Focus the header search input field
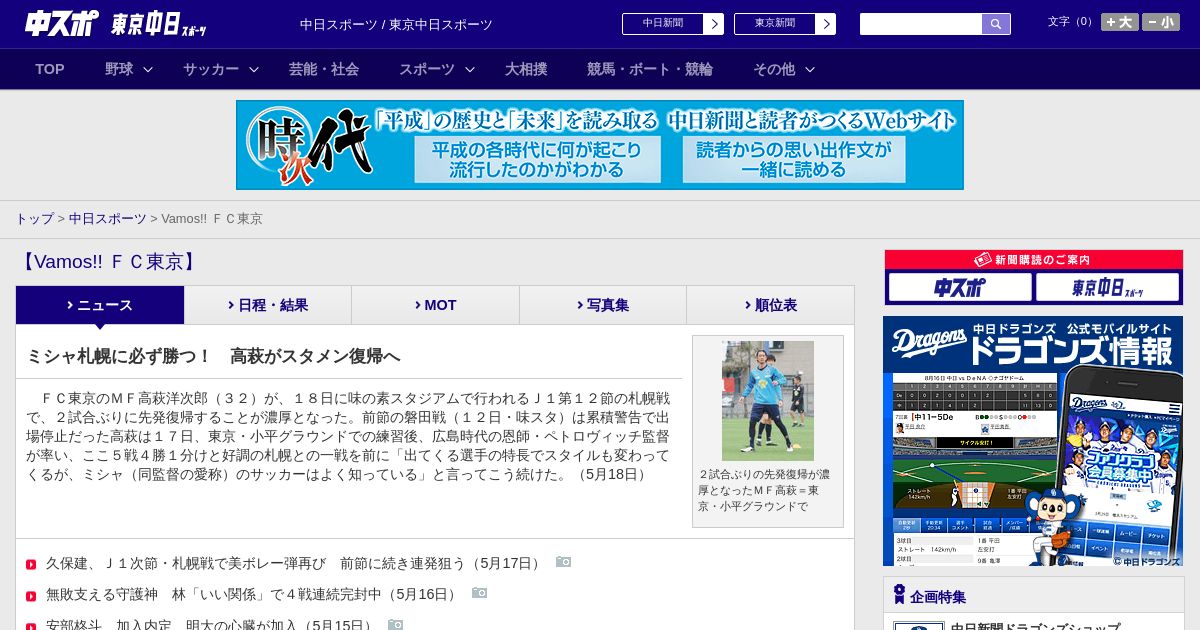The height and width of the screenshot is (630, 1200). click(x=921, y=24)
